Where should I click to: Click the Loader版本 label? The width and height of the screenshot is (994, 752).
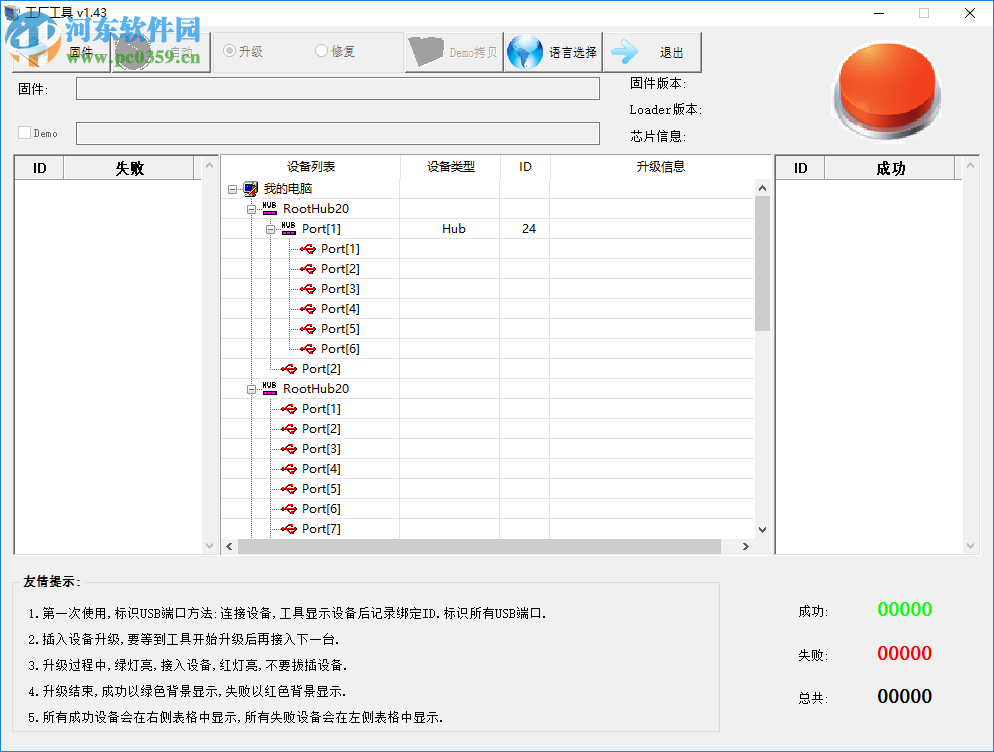tap(665, 110)
